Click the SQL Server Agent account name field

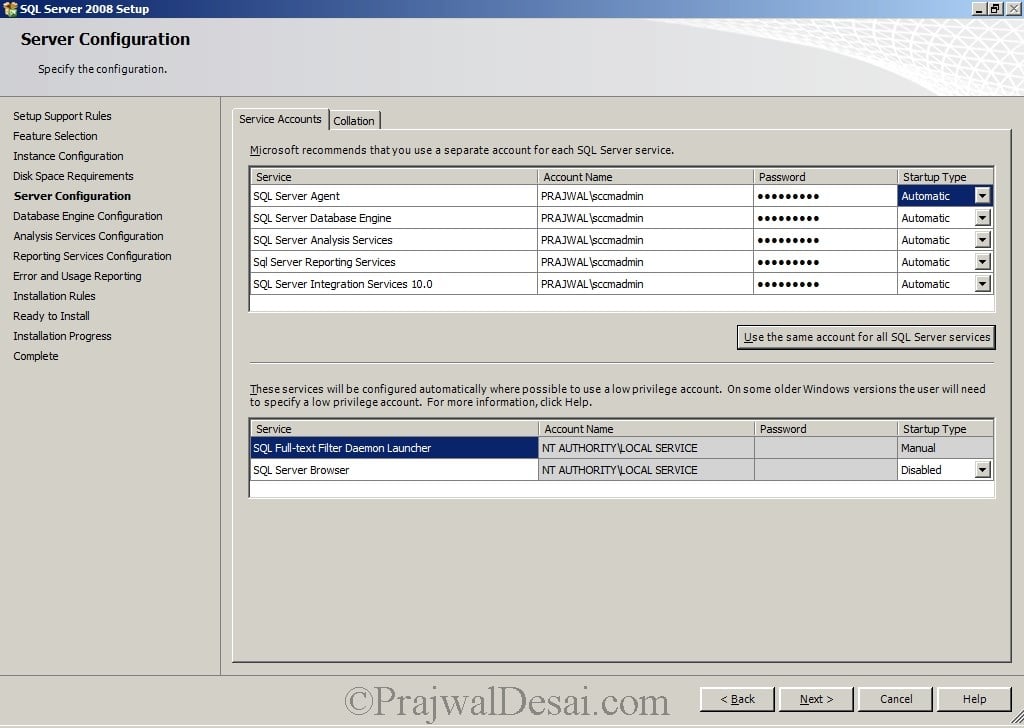(645, 196)
